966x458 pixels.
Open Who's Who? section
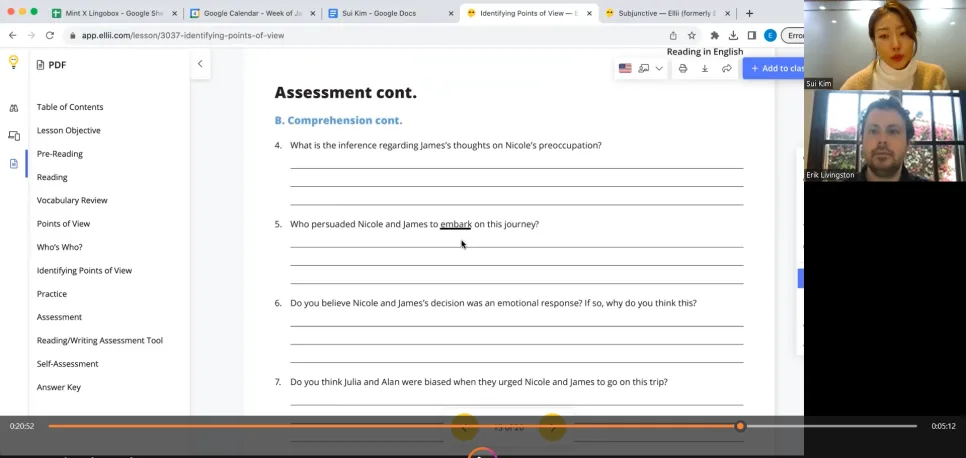[59, 247]
